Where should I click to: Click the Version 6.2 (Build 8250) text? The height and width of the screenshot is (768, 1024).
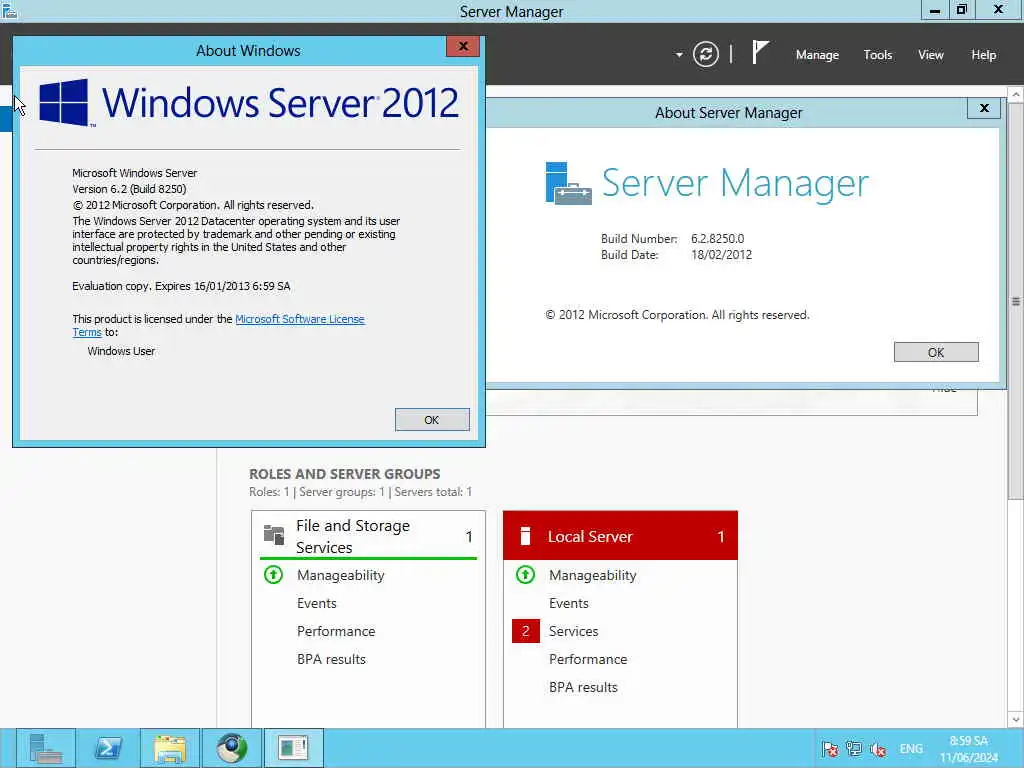(129, 189)
